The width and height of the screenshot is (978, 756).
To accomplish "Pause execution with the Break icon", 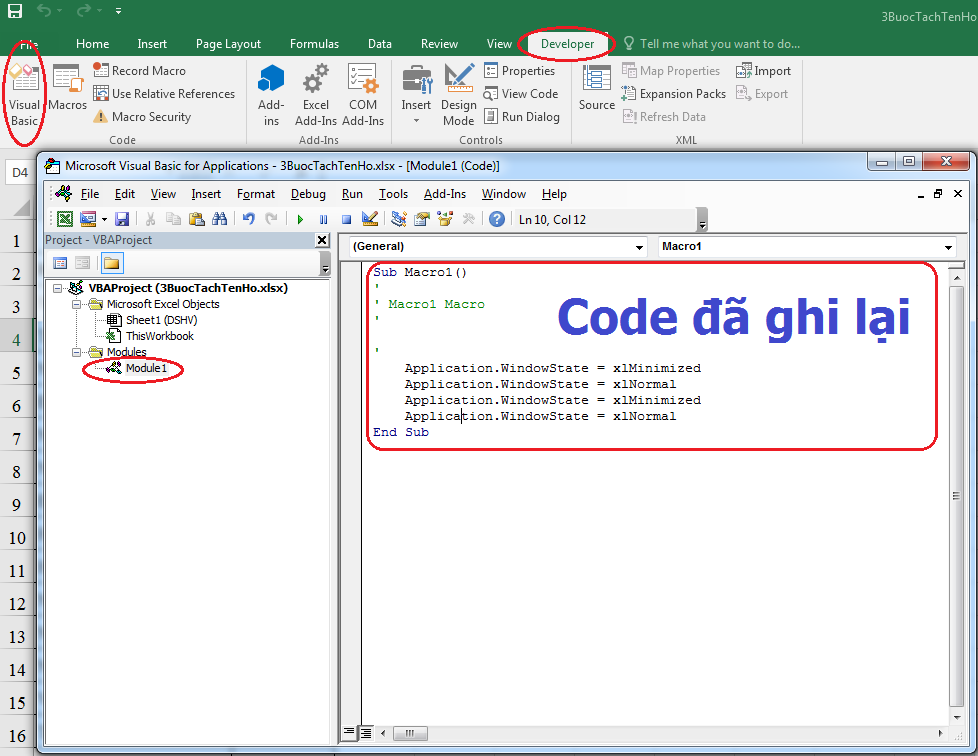I will [323, 219].
